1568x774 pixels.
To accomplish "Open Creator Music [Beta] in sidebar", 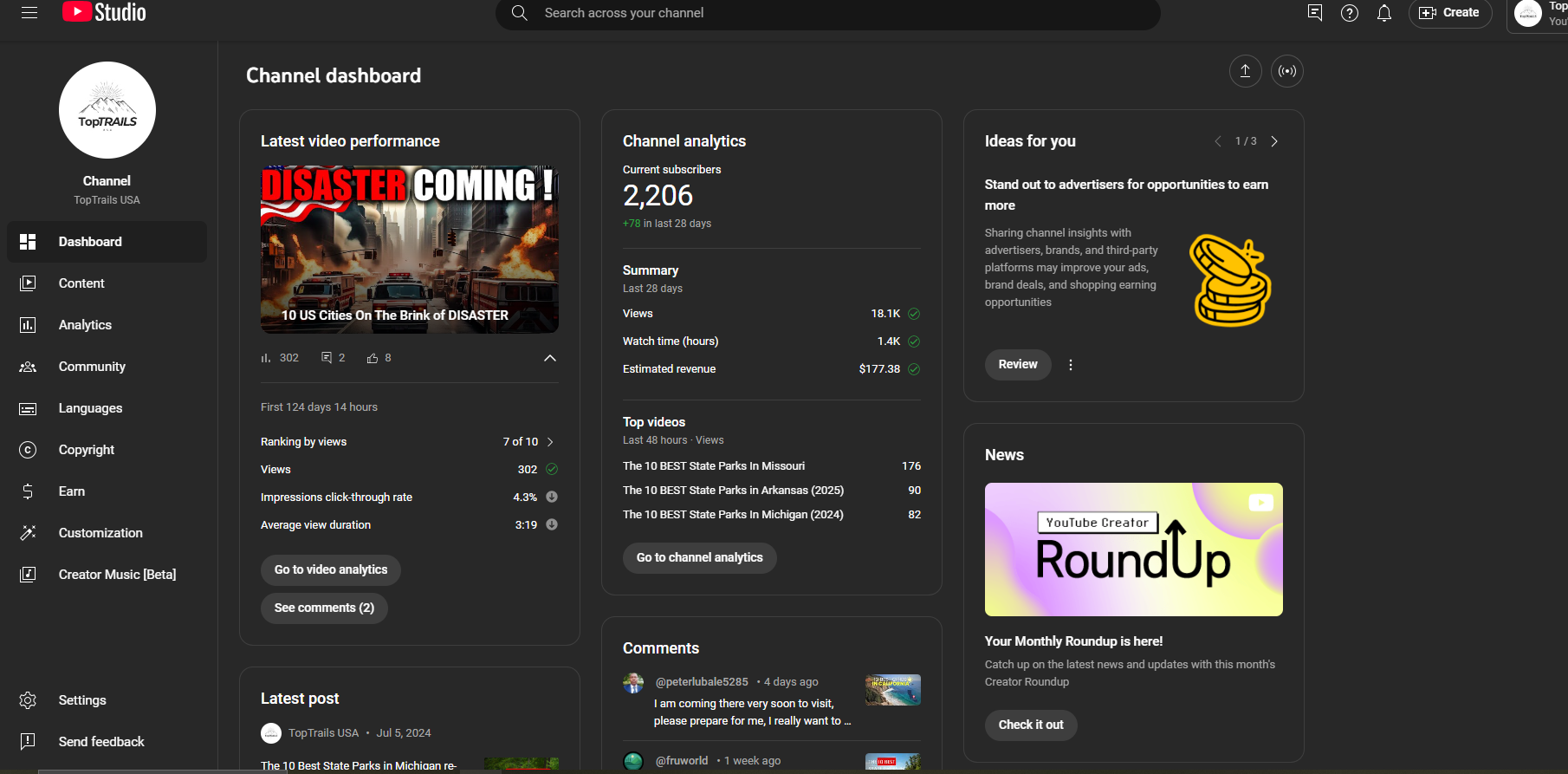I will [x=107, y=575].
